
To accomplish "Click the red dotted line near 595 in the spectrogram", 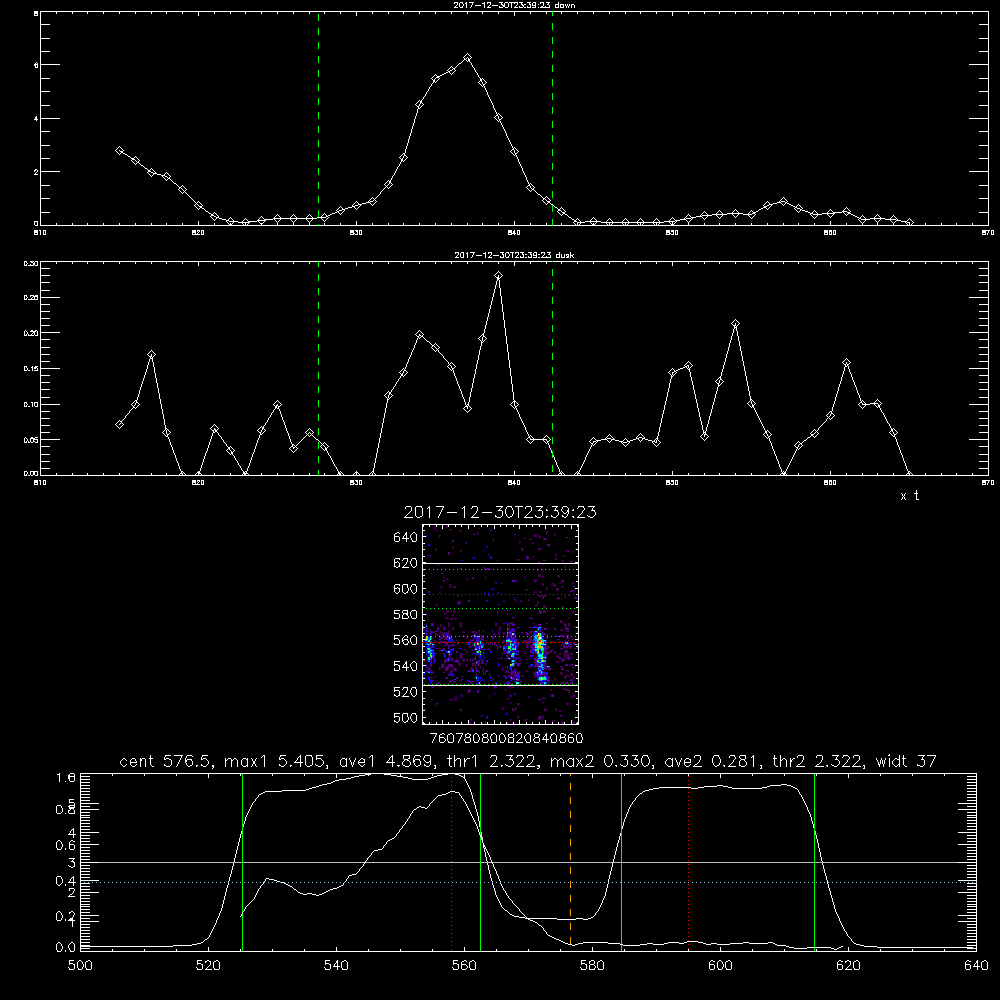I will point(500,595).
